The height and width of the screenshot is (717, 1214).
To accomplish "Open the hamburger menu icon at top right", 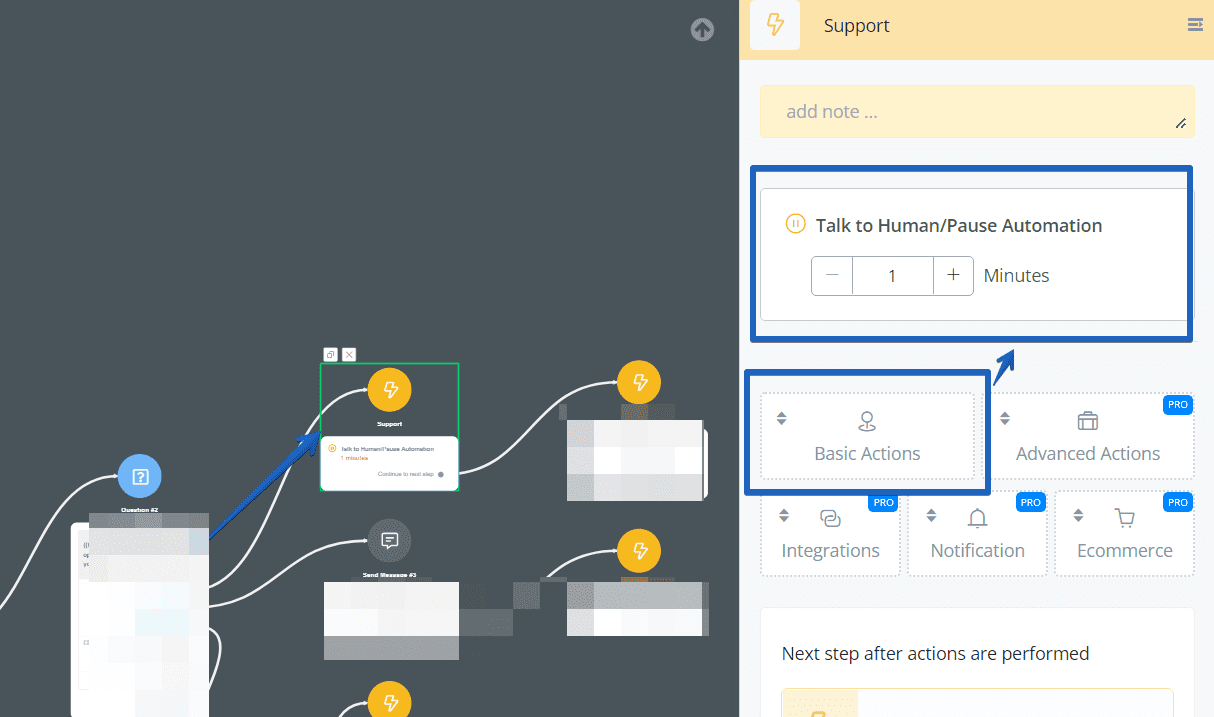I will [1195, 25].
